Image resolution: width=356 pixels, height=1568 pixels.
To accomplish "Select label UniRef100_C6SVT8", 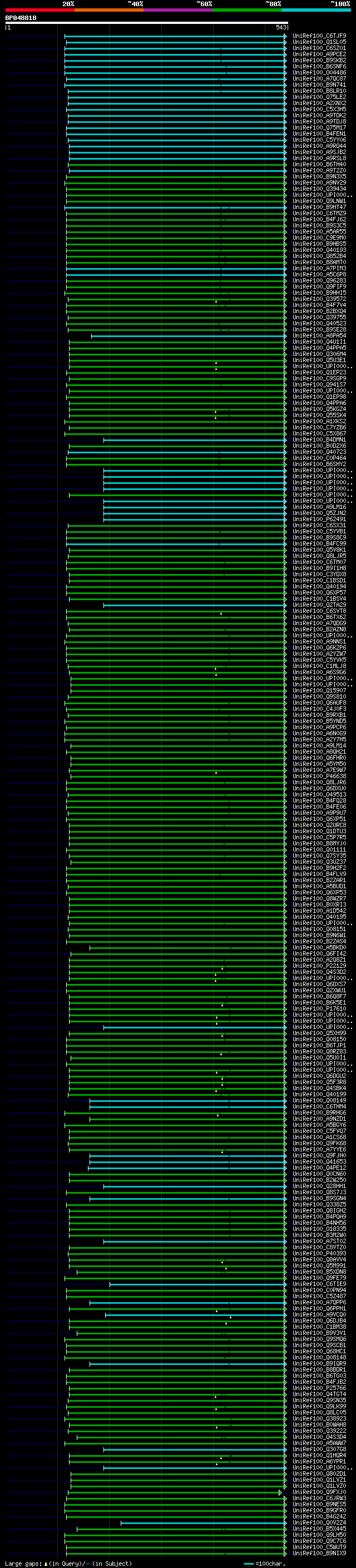I will tap(319, 611).
